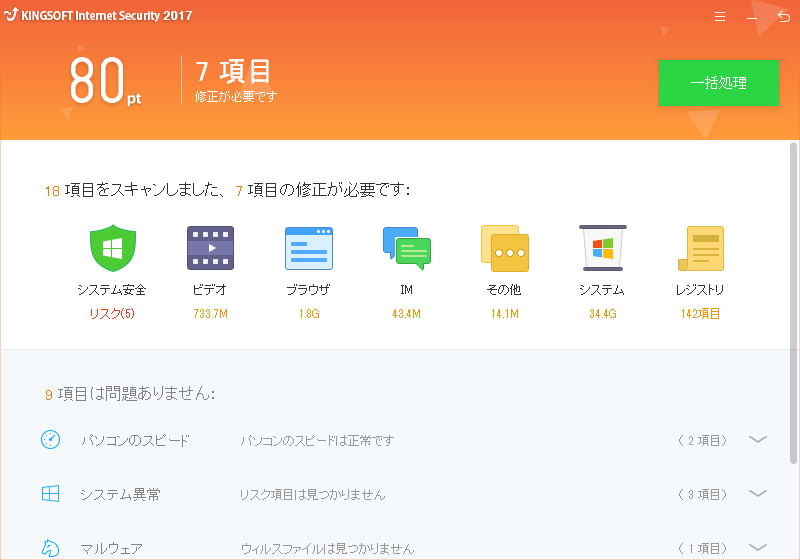Expand the マルウェア row chevron
The image size is (800, 560).
(758, 548)
